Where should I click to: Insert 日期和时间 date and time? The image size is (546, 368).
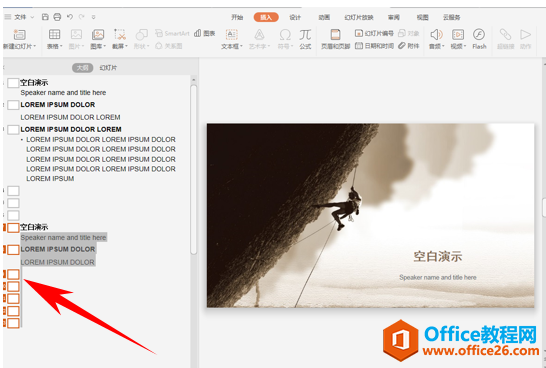pyautogui.click(x=374, y=46)
